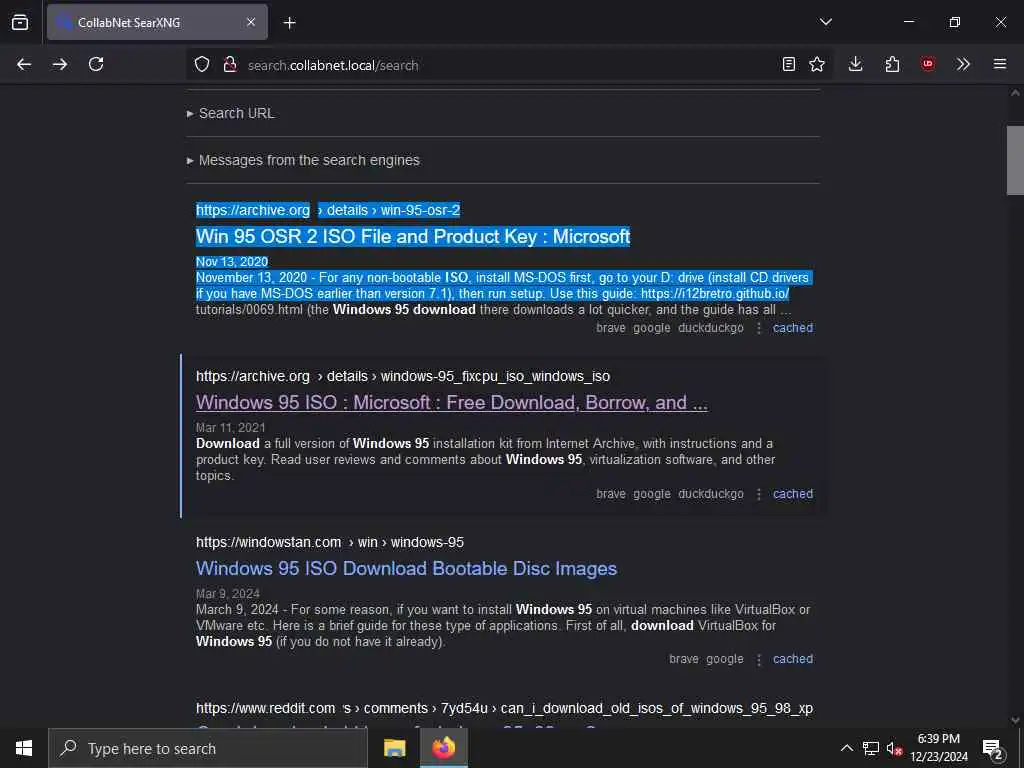Click windowstan.com windows-95 URL breadcrumb
This screenshot has width=1024, height=768.
[x=330, y=542]
